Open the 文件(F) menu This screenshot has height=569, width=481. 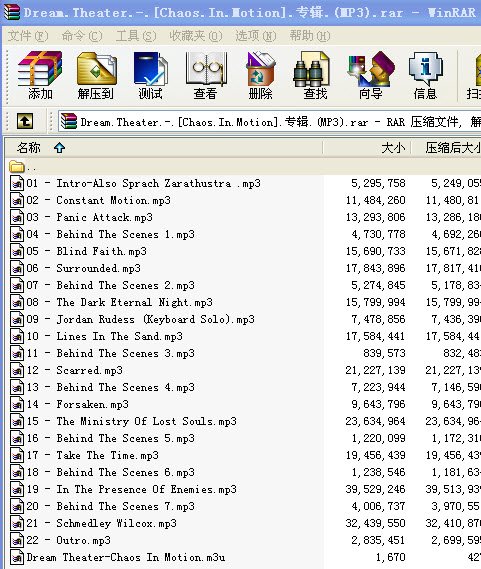28,36
